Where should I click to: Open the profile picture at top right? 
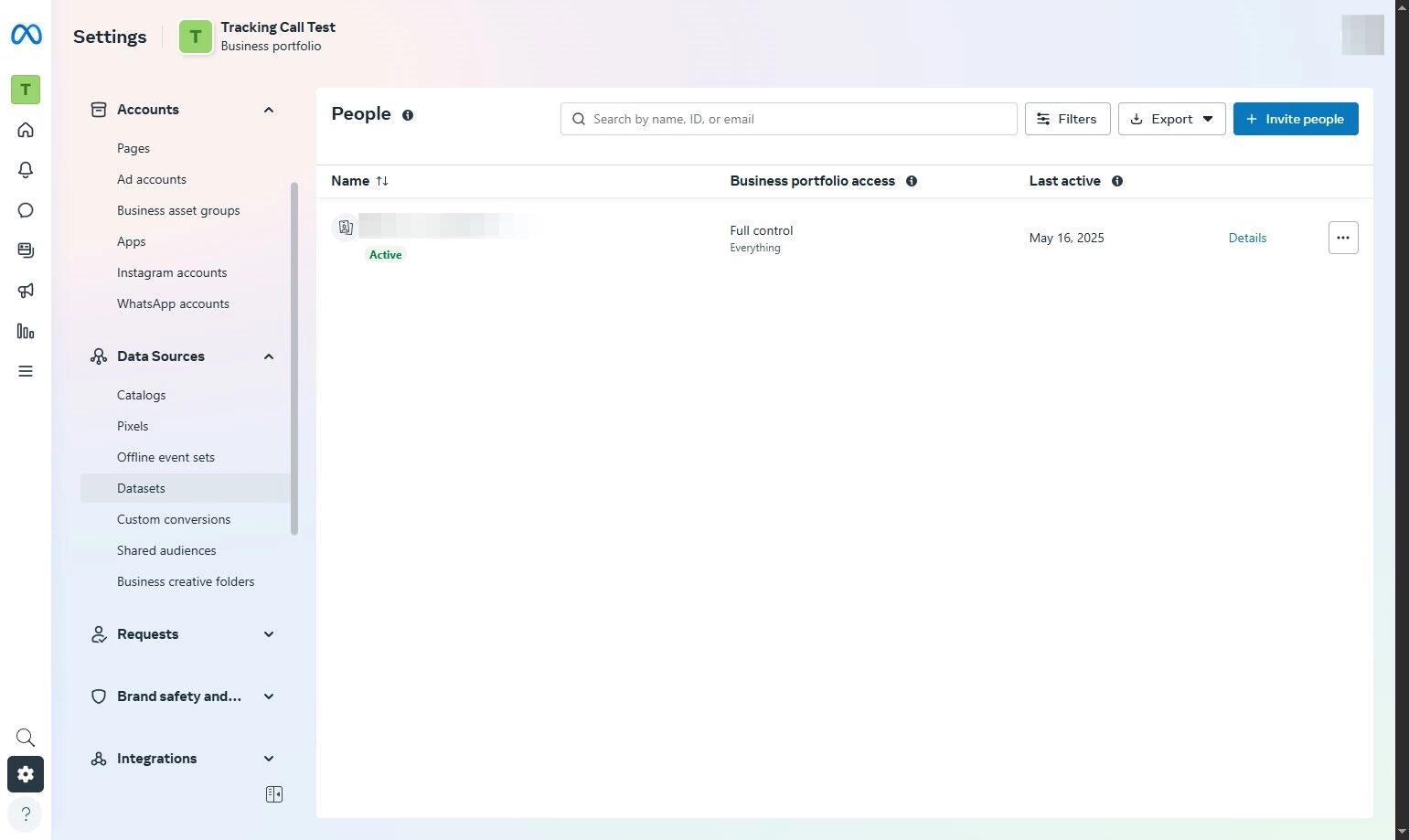1362,36
